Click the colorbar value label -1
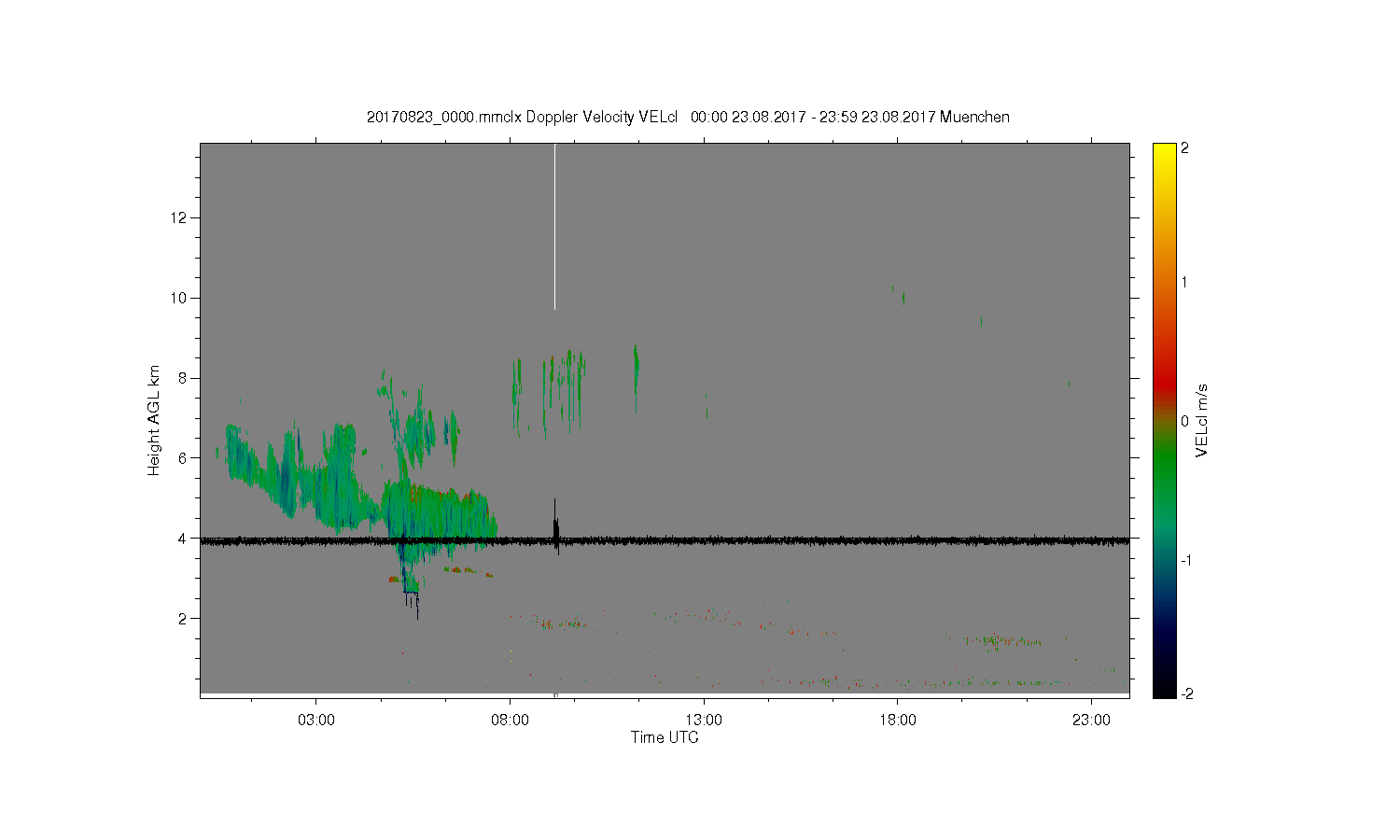The height and width of the screenshot is (840, 1400). 1184,560
